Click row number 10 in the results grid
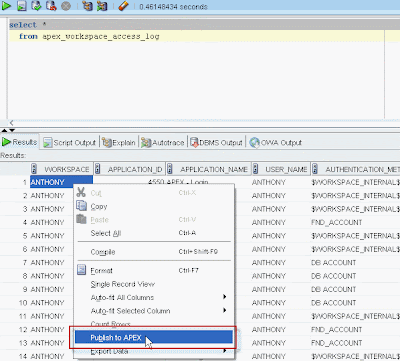The height and width of the screenshot is (361, 400). click(23, 303)
